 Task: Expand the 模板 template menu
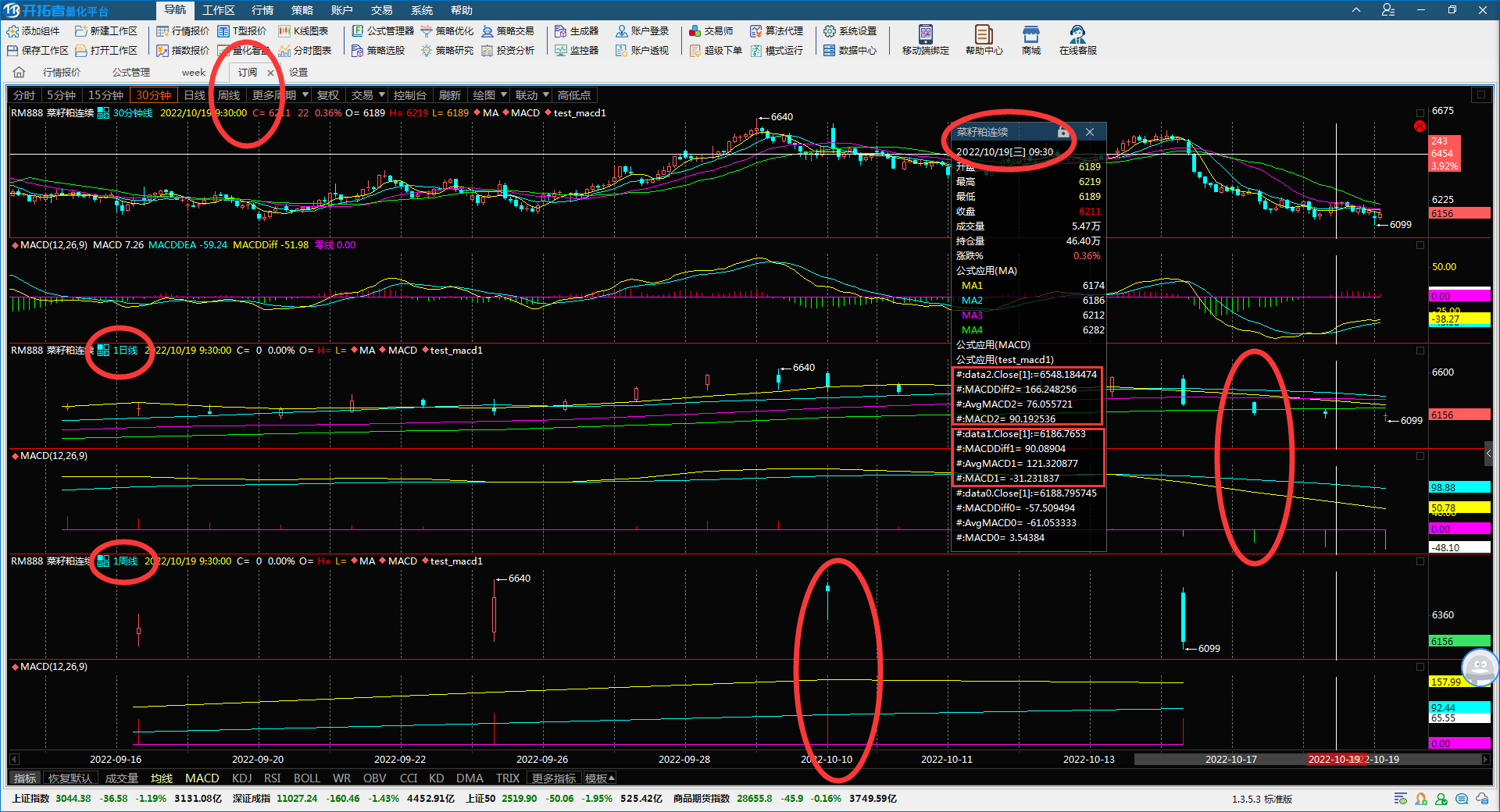600,778
